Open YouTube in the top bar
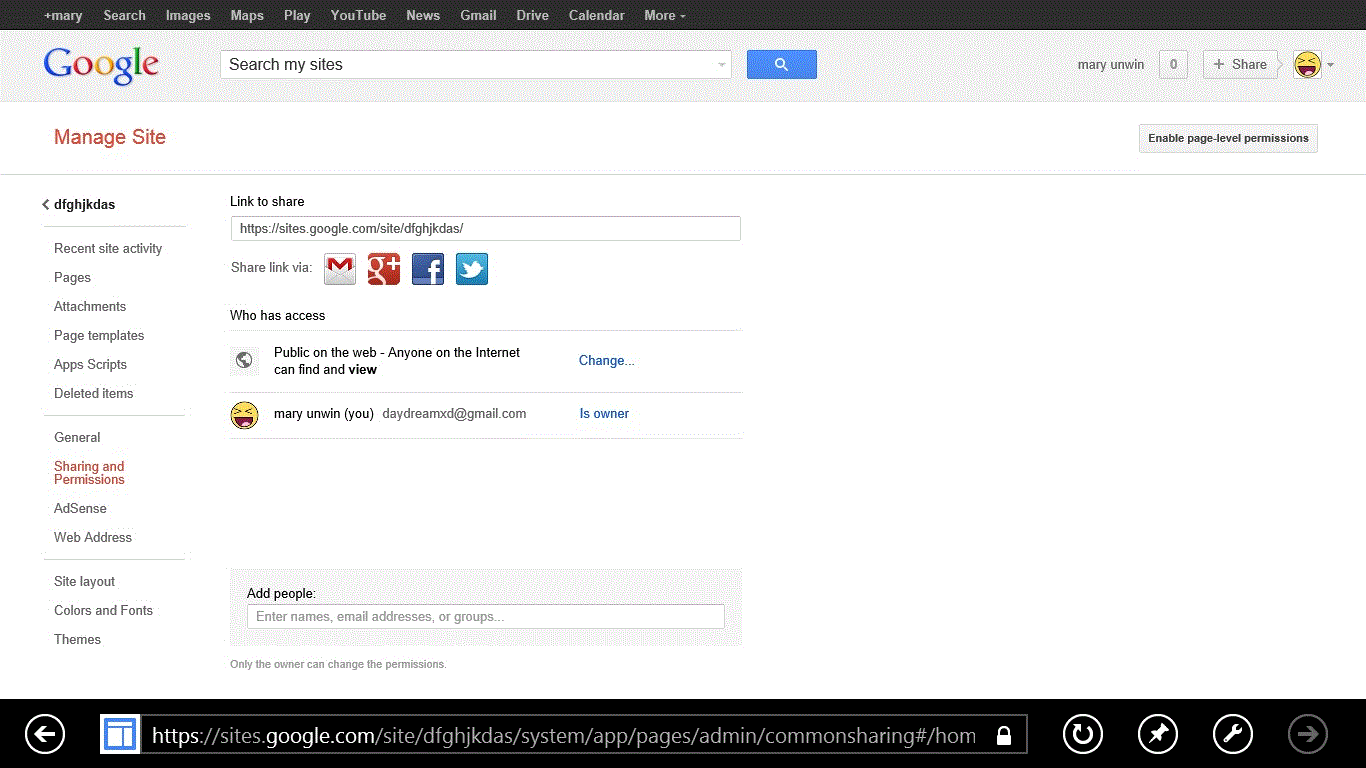 [358, 15]
